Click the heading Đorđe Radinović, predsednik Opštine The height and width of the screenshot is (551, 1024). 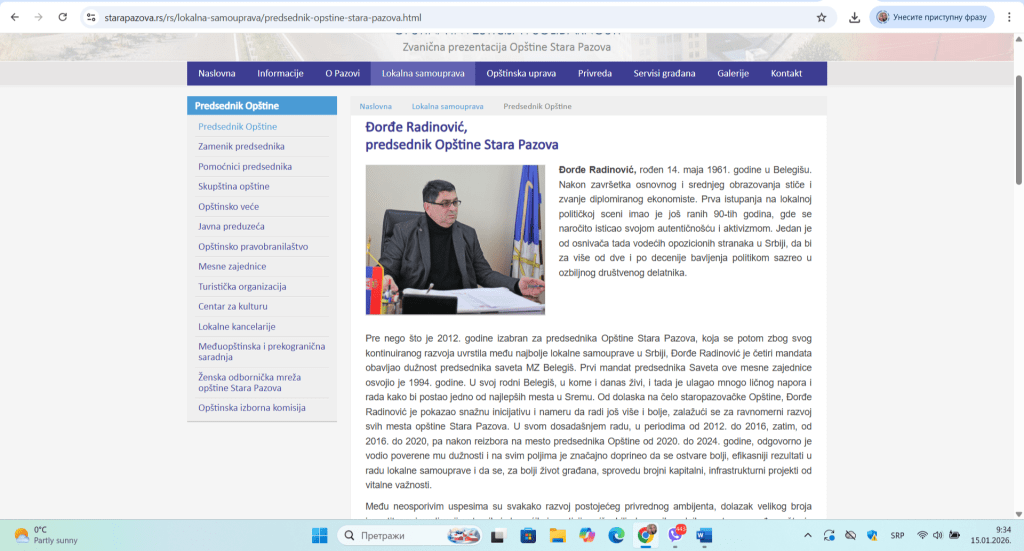pos(462,136)
